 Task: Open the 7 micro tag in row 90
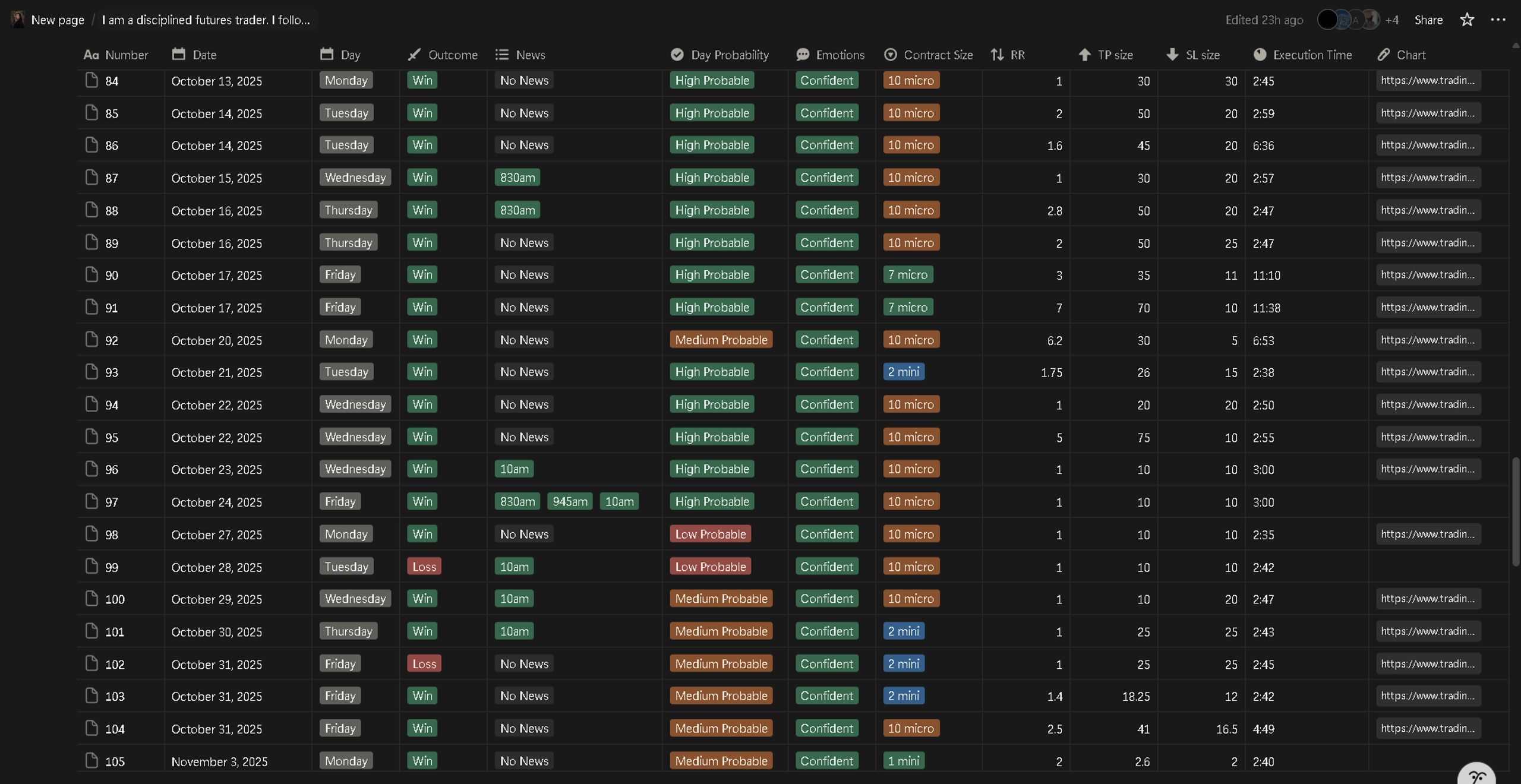[907, 274]
